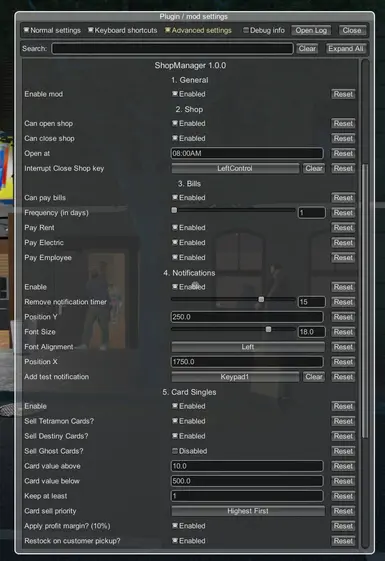Clear the Add test notification key
Image resolution: width=385 pixels, height=561 pixels.
(x=314, y=377)
